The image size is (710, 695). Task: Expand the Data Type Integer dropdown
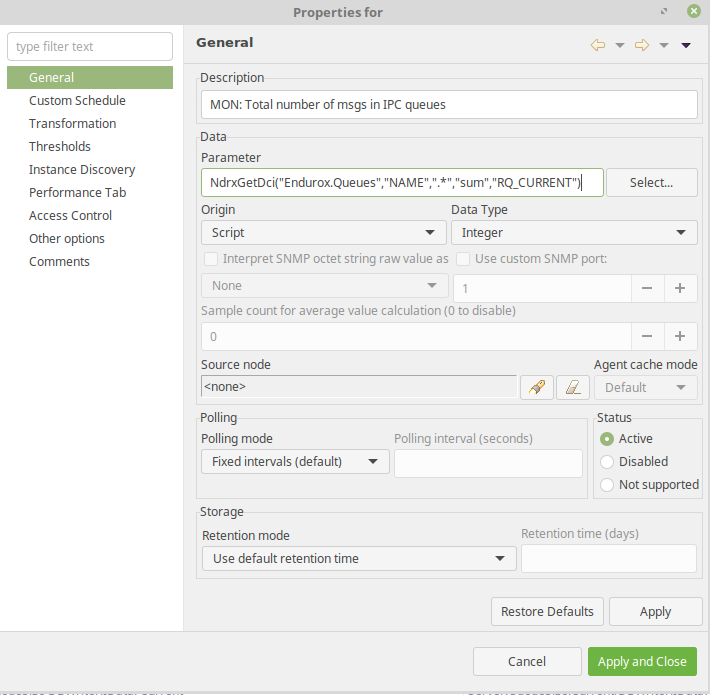pos(573,232)
